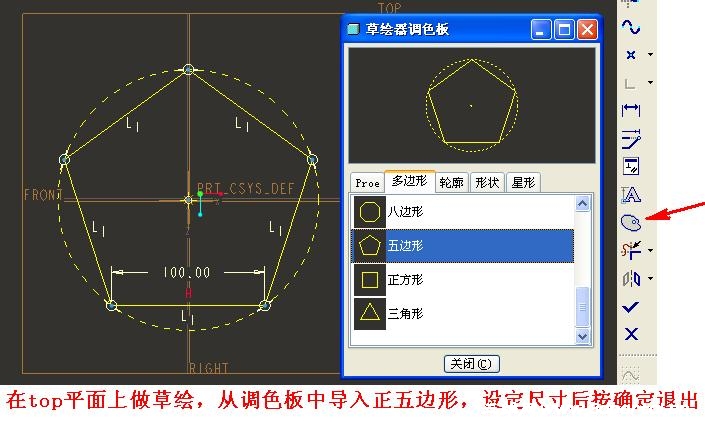Click the PRT_CSYS_DEF coordinate system label
The width and height of the screenshot is (705, 422).
tap(245, 188)
